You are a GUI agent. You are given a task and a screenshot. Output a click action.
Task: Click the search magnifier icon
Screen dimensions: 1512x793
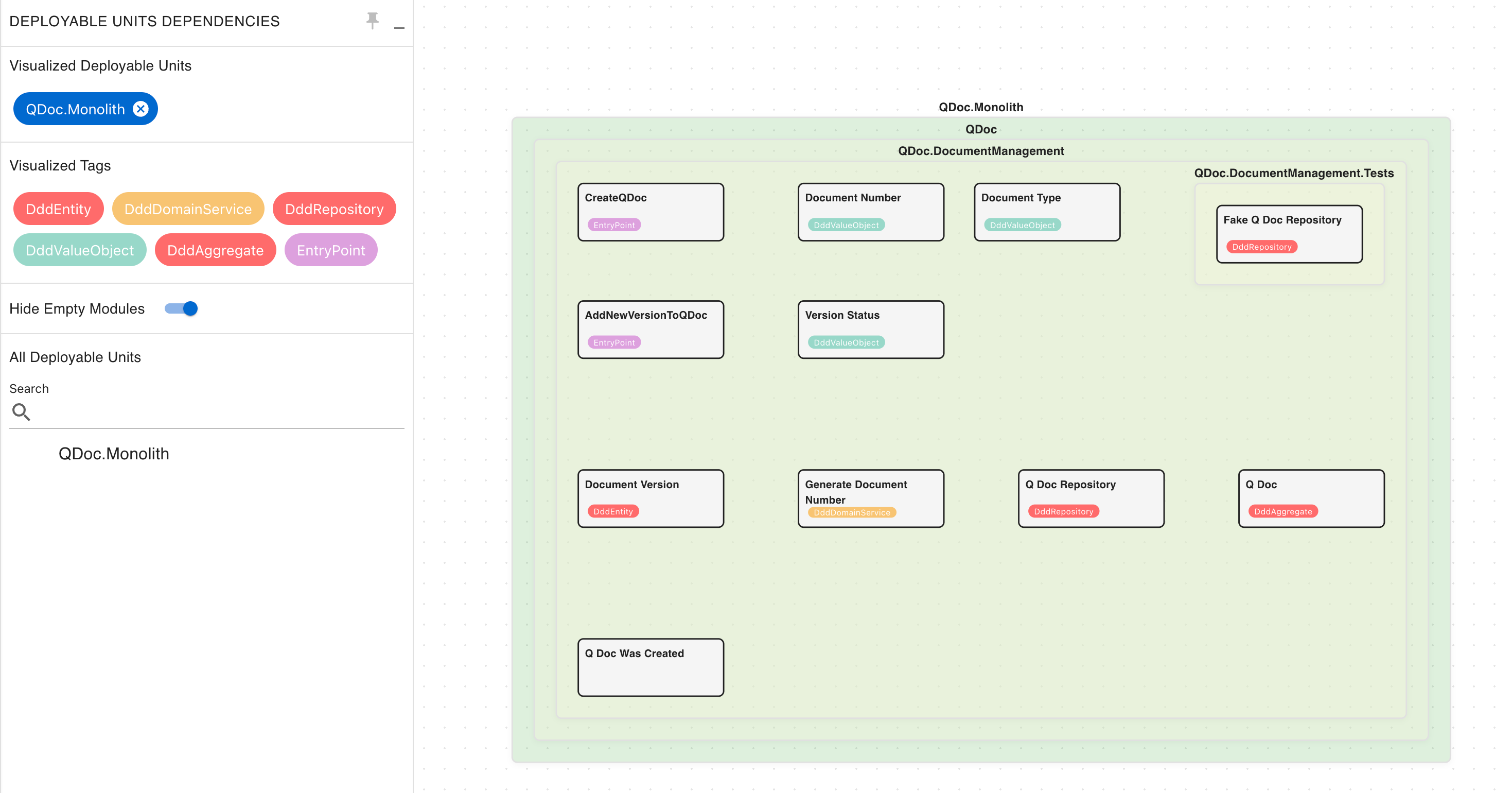21,412
